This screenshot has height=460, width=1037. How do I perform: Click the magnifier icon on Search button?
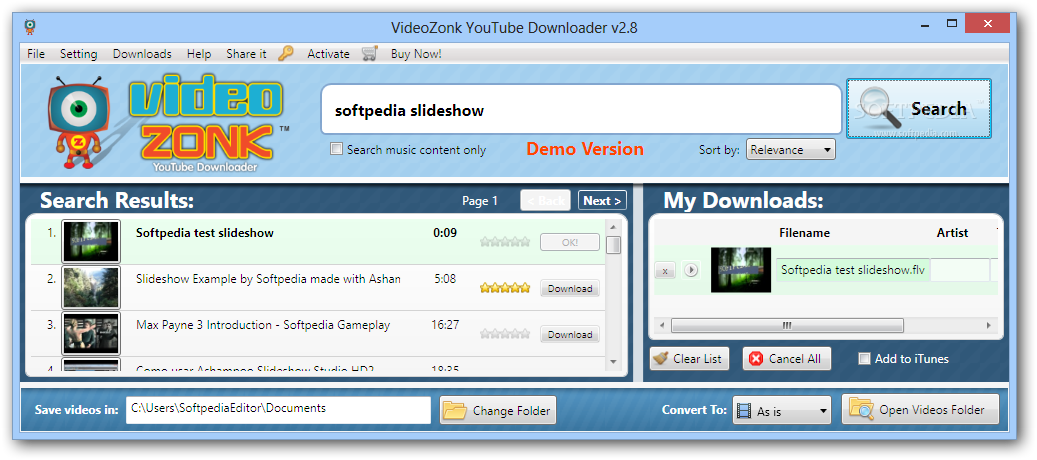[880, 108]
